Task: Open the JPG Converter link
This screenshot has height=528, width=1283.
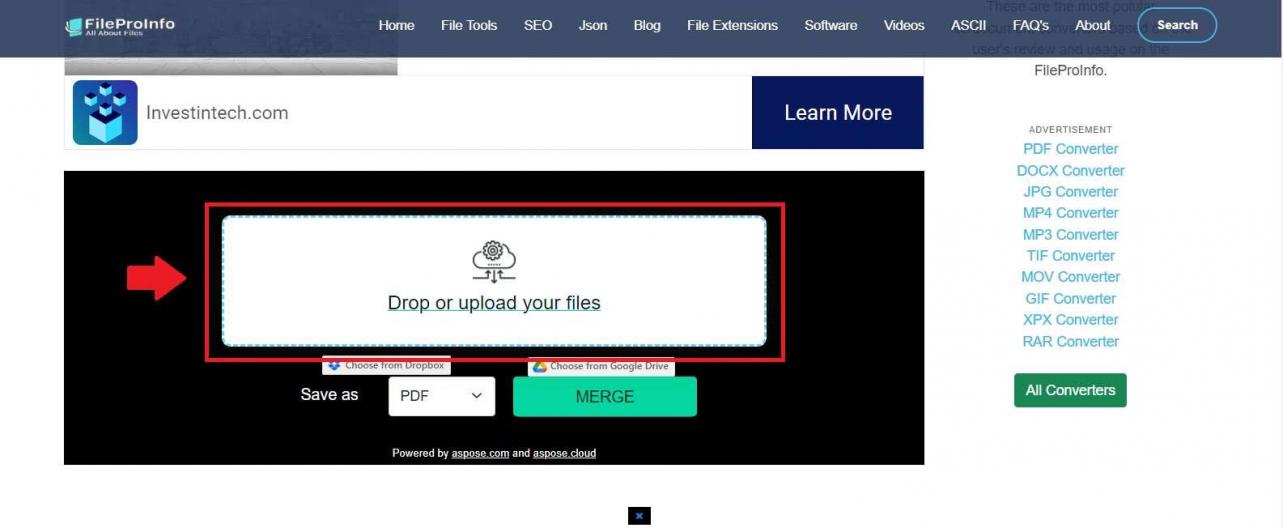Action: [x=1071, y=192]
